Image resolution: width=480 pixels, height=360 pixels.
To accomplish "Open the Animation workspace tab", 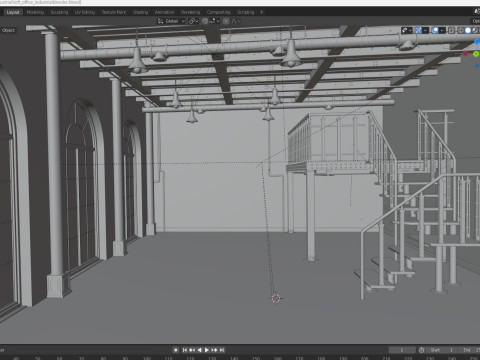I will point(164,12).
